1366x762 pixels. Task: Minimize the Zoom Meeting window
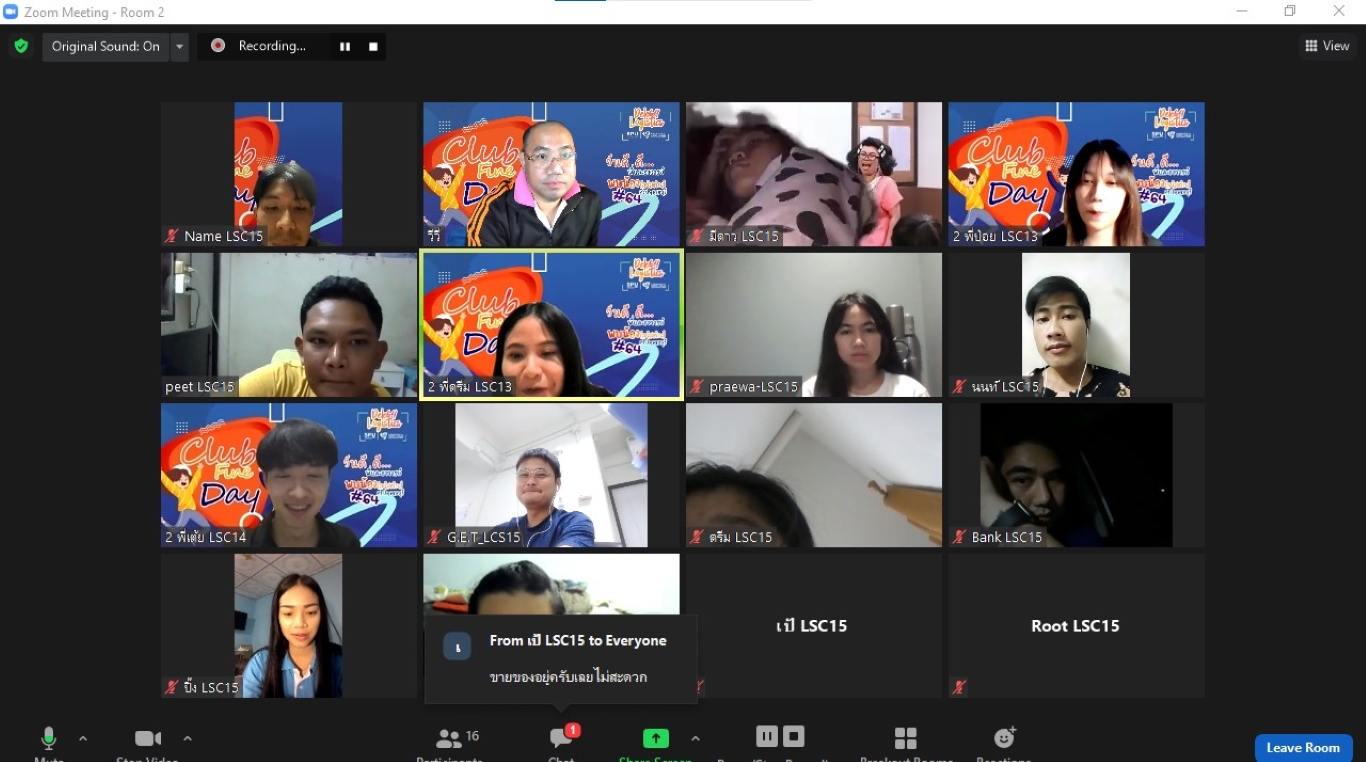click(1242, 12)
